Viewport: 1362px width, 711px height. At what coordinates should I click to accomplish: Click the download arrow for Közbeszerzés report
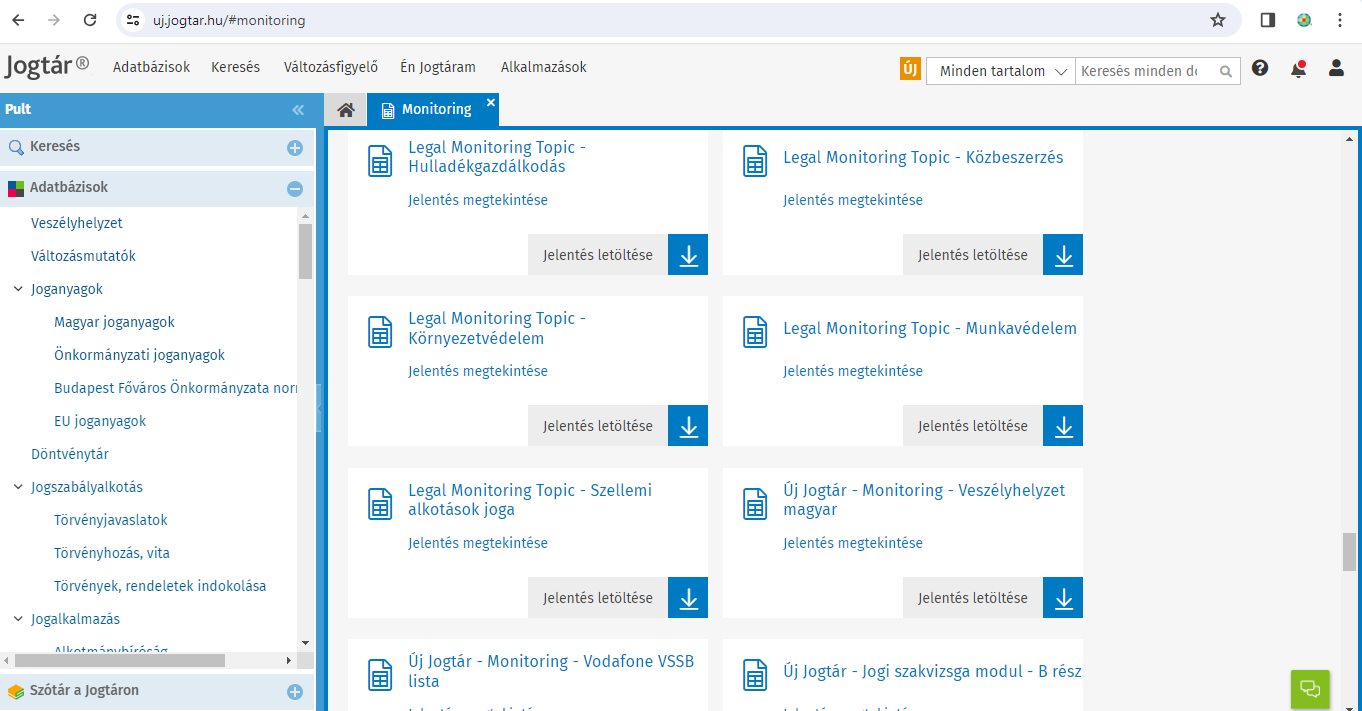click(1063, 255)
